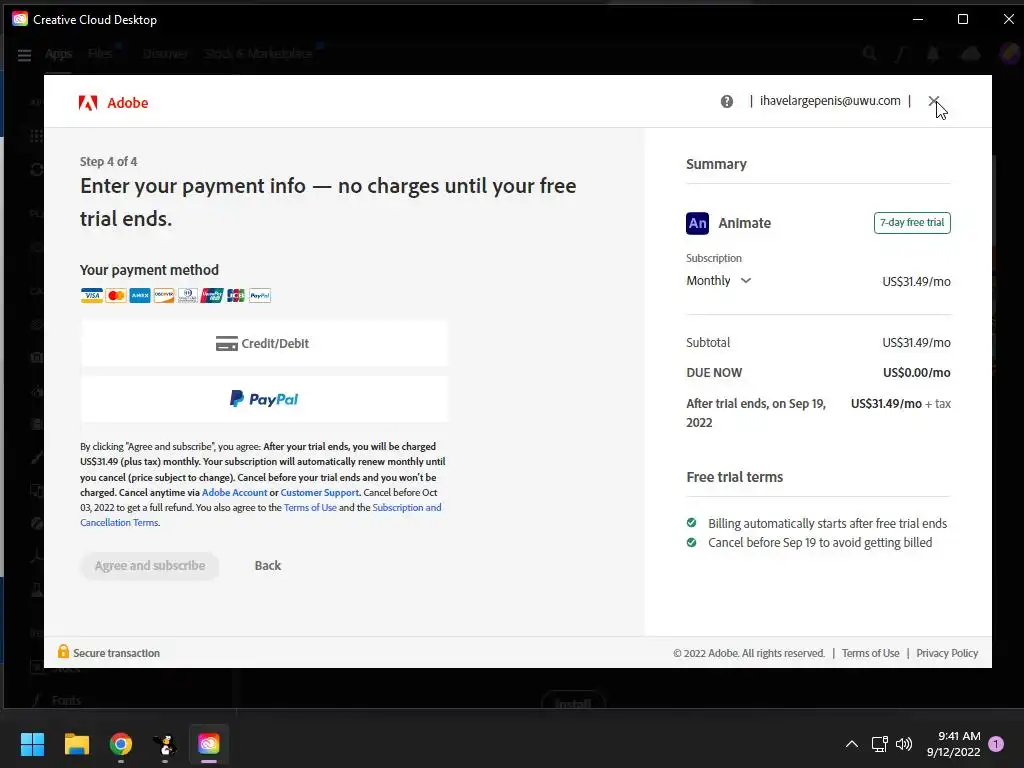Open the Customer Support link
The image size is (1024, 768).
(319, 492)
